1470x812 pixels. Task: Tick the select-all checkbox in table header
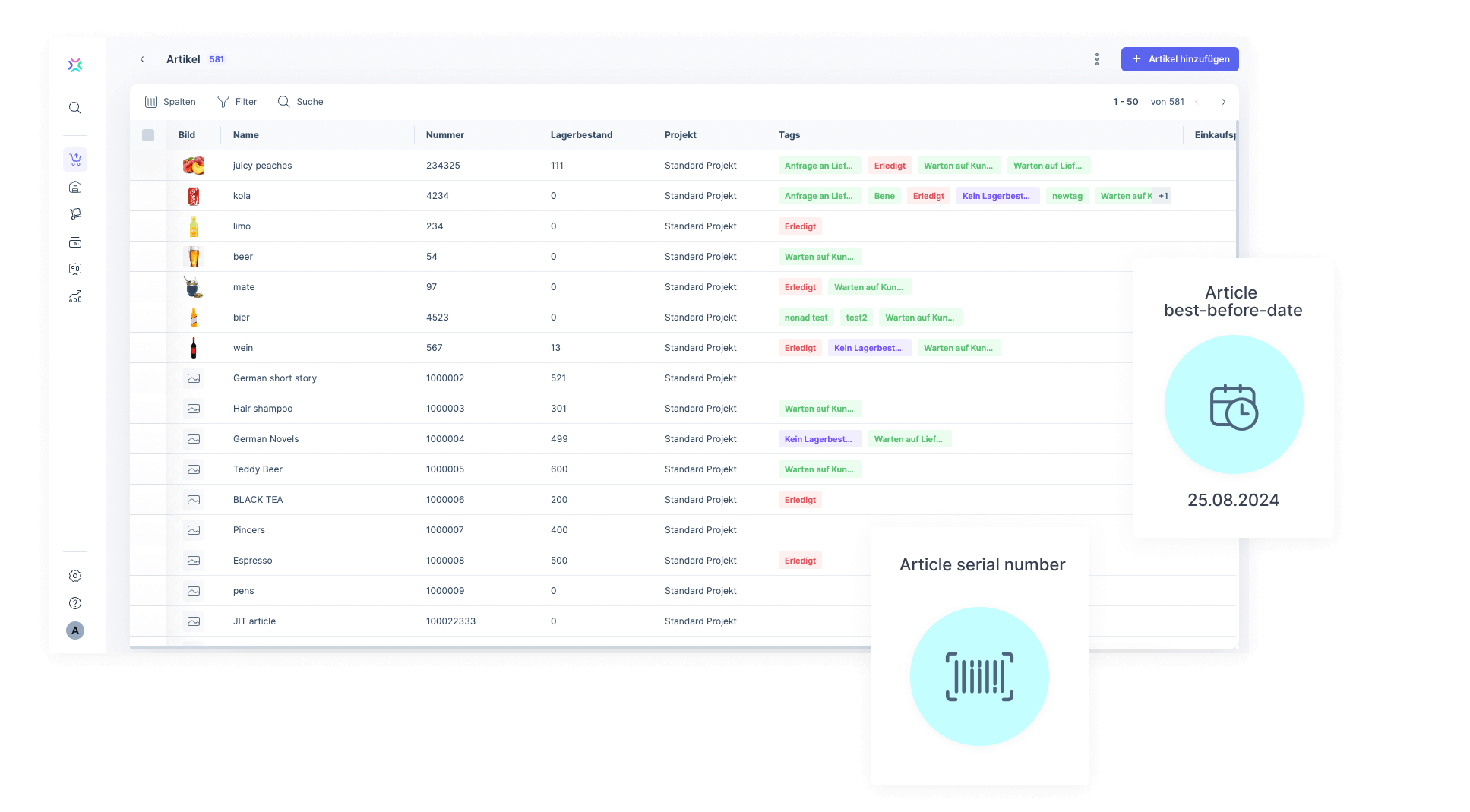pyautogui.click(x=148, y=135)
